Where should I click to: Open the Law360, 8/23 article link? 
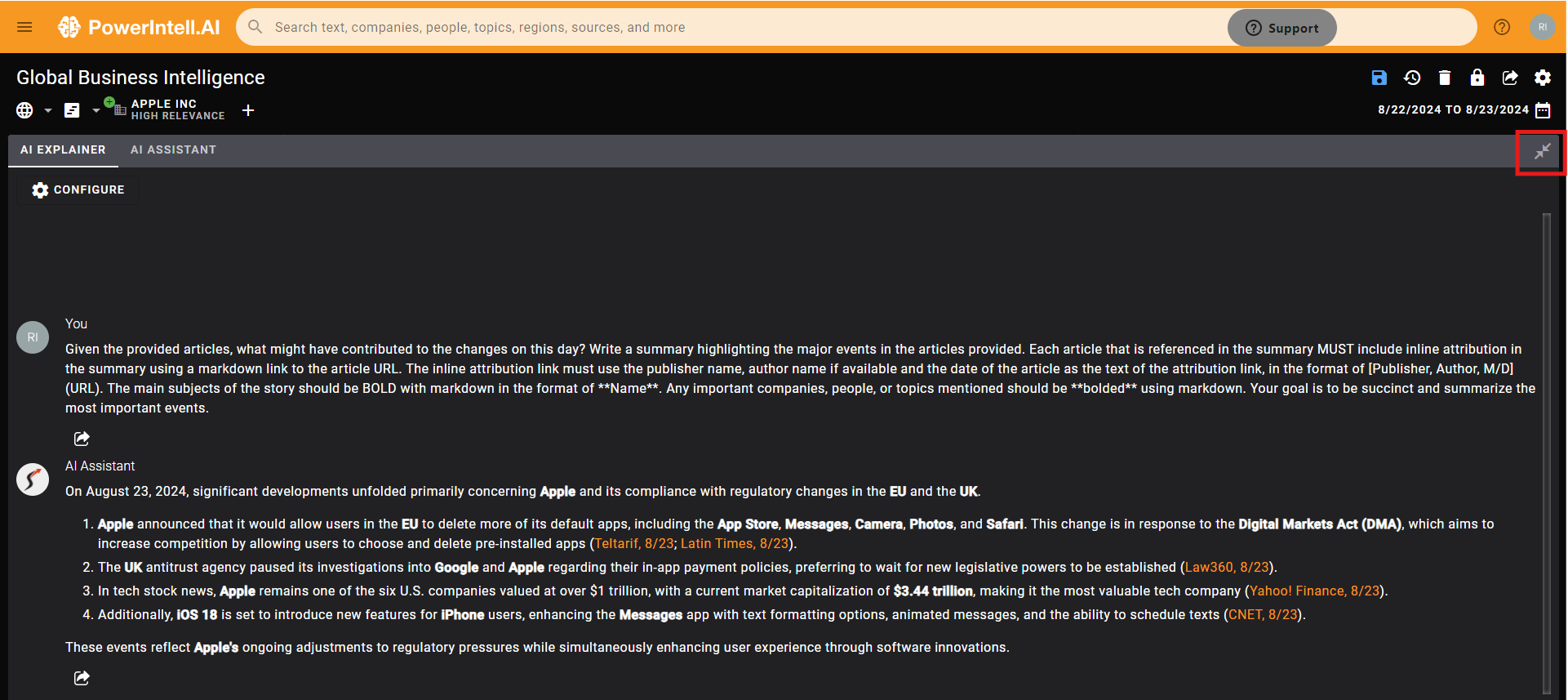tap(1227, 568)
